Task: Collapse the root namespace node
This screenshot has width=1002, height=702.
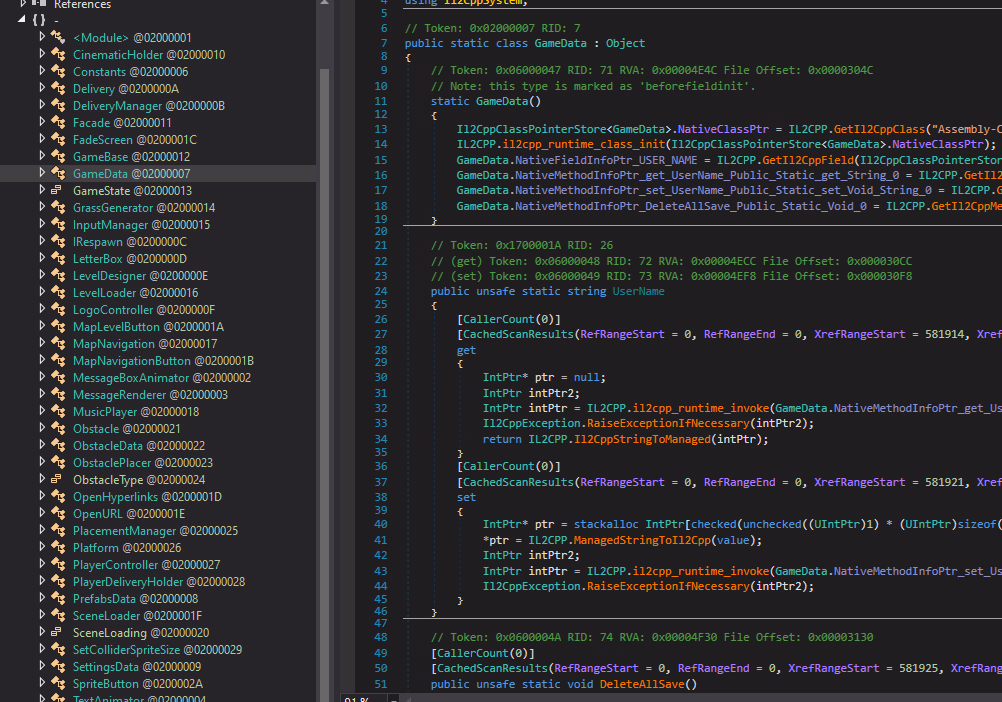Action: click(x=22, y=20)
